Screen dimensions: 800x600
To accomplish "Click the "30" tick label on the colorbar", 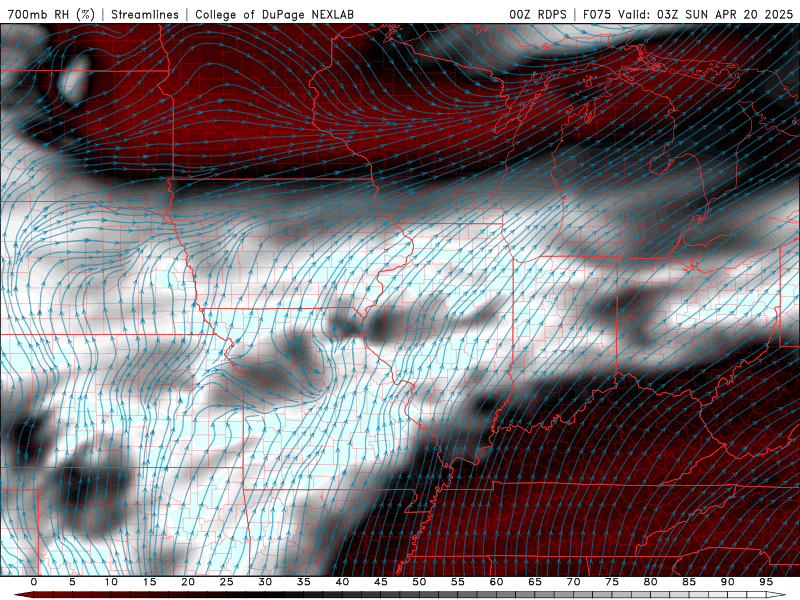I will [x=265, y=582].
